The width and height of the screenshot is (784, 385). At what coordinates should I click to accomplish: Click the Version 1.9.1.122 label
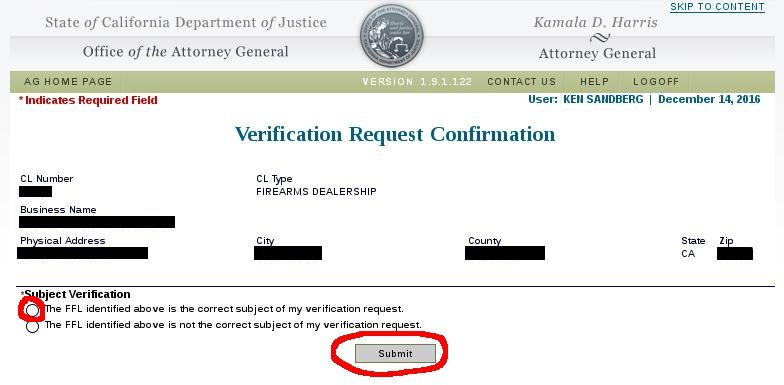[417, 82]
